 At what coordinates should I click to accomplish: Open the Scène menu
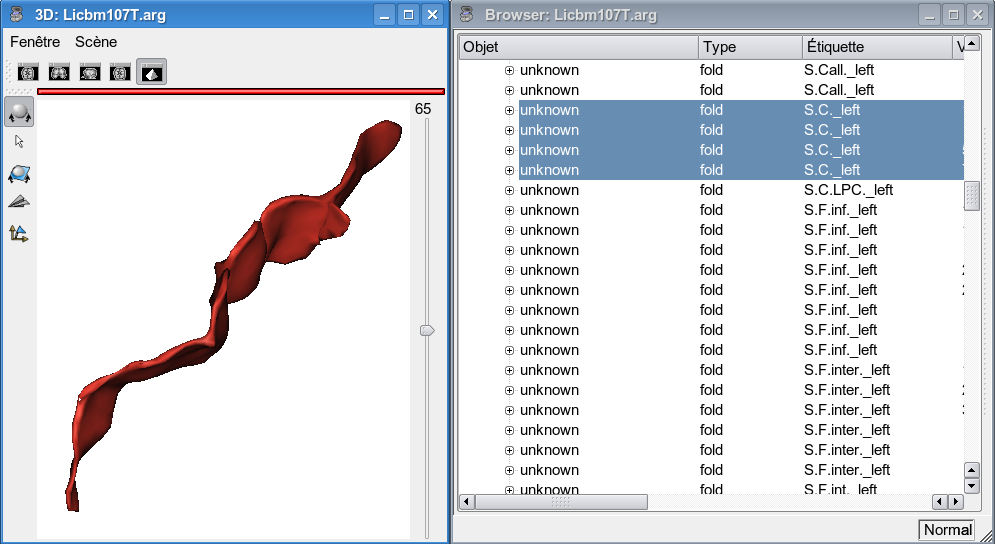[96, 42]
